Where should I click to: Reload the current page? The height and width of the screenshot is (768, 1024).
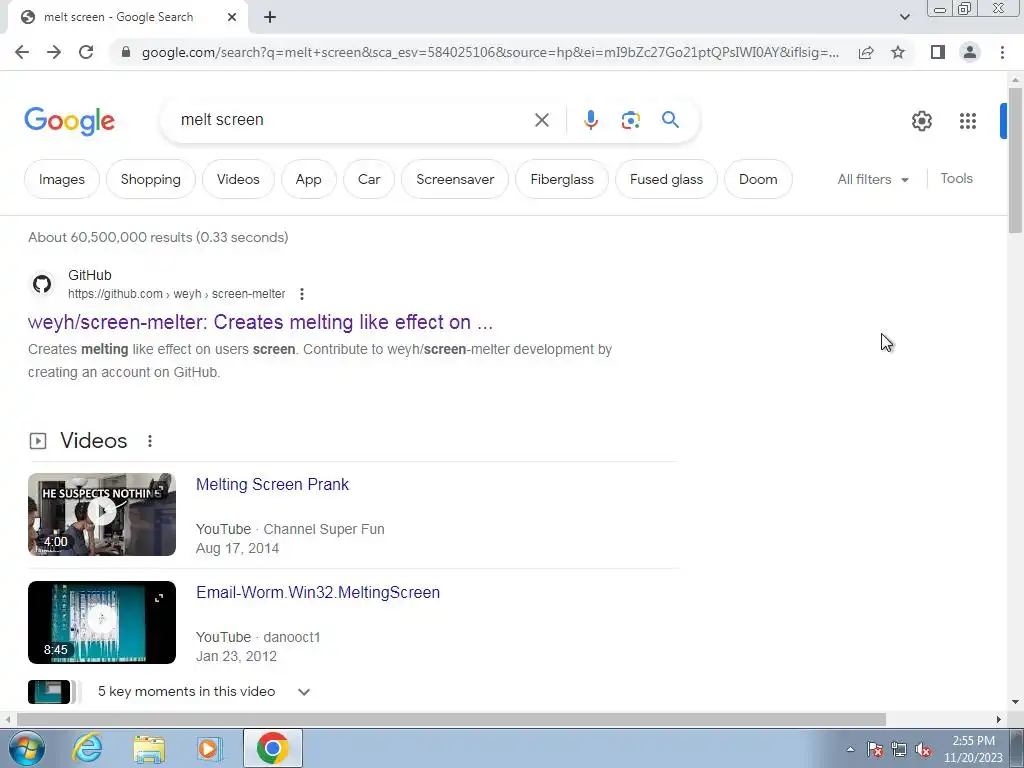coord(86,52)
